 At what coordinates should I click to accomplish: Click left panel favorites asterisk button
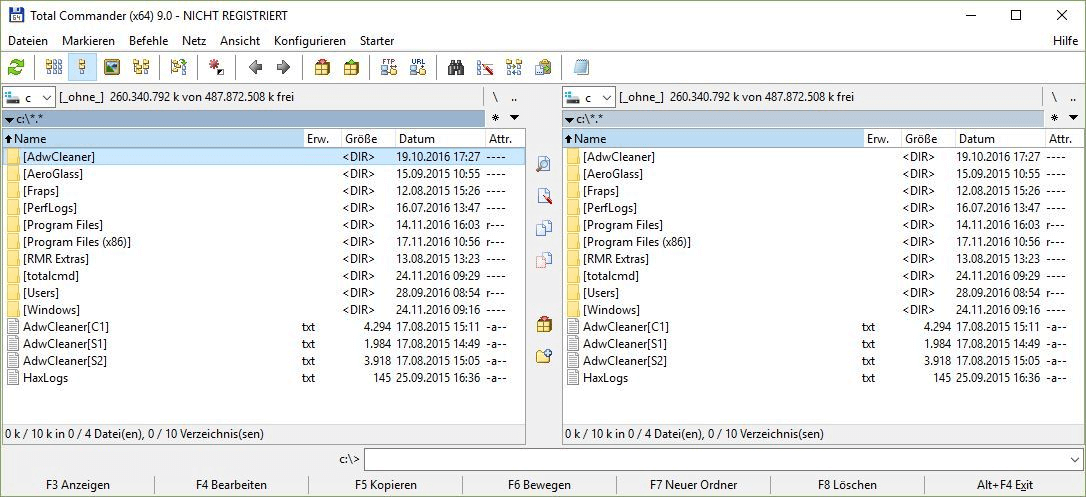pyautogui.click(x=495, y=118)
